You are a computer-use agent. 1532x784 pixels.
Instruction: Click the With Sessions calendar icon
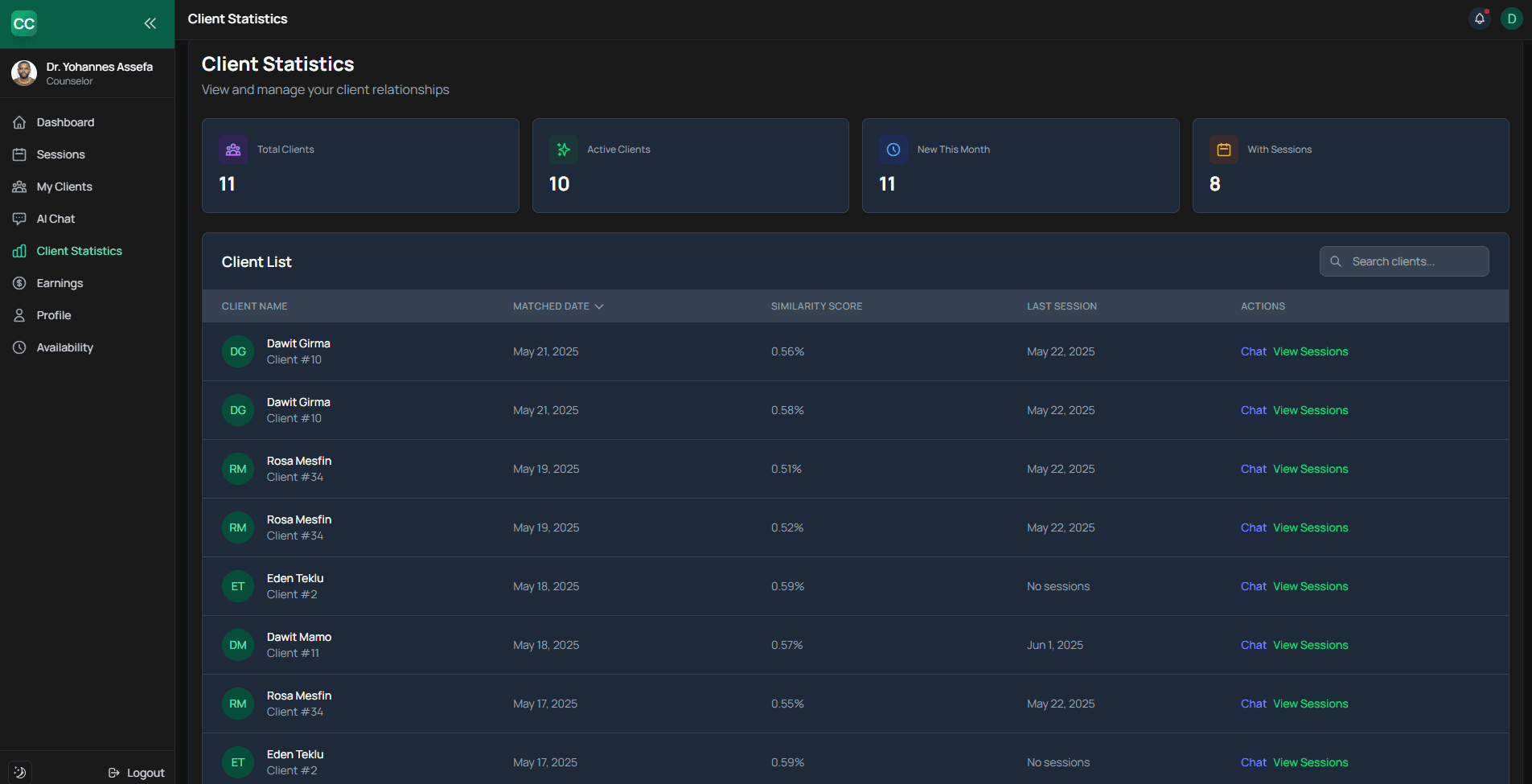(1222, 150)
